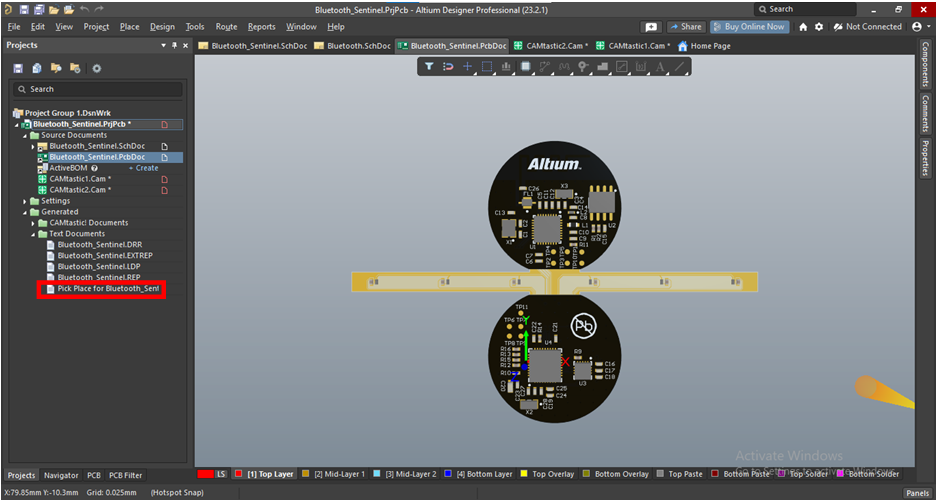The height and width of the screenshot is (500, 936).
Task: Select the interactive routing tool icon
Action: point(545,67)
